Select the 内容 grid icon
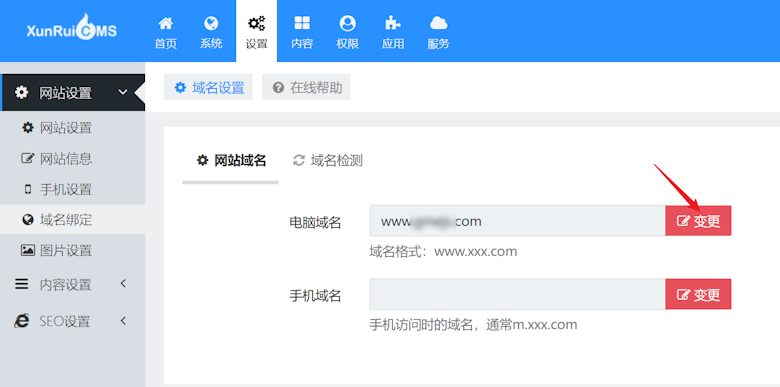 pos(302,23)
